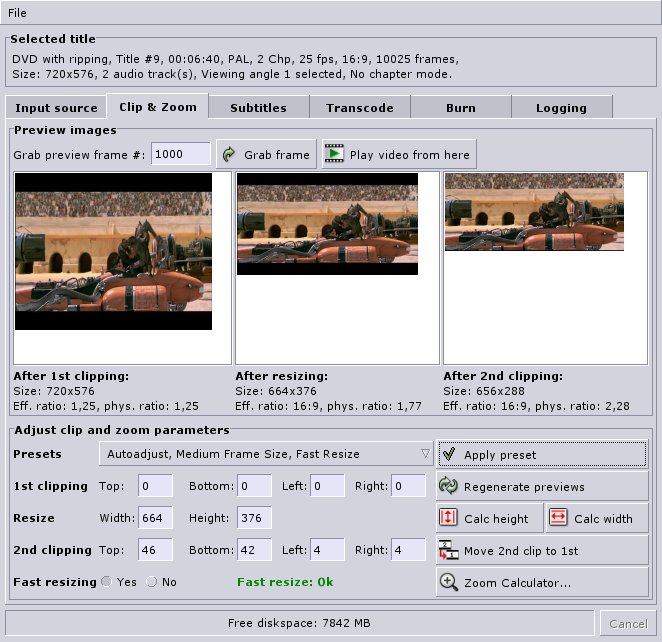Image resolution: width=662 pixels, height=642 pixels.
Task: Click the After resizing preview image
Action: click(328, 224)
